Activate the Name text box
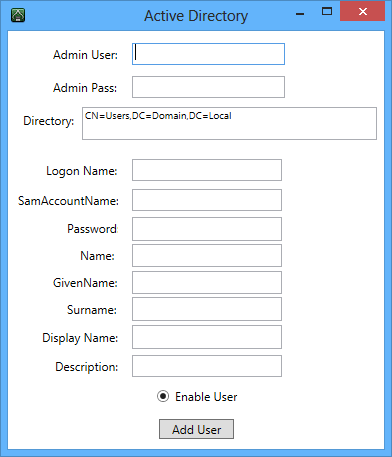This screenshot has width=392, height=457. coord(207,256)
